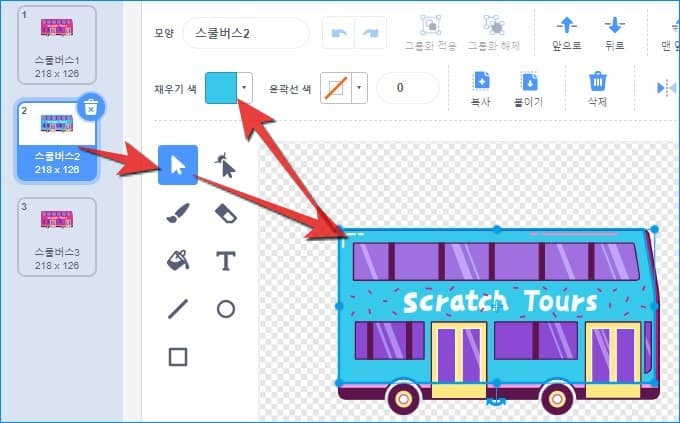Click the top-right selection handle
The image size is (680, 423).
pyautogui.click(x=654, y=229)
